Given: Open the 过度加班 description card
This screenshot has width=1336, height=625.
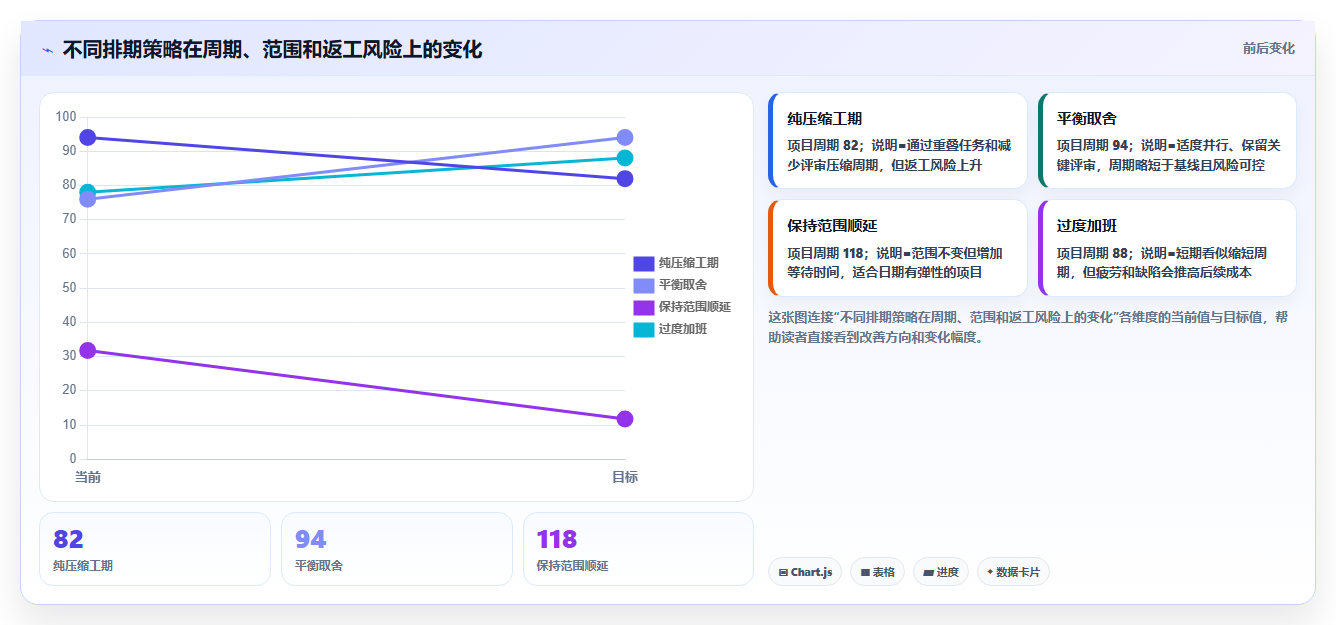Looking at the screenshot, I should coord(1167,248).
